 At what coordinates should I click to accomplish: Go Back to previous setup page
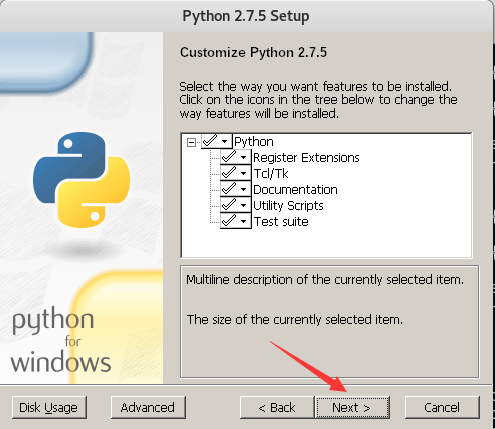[277, 407]
